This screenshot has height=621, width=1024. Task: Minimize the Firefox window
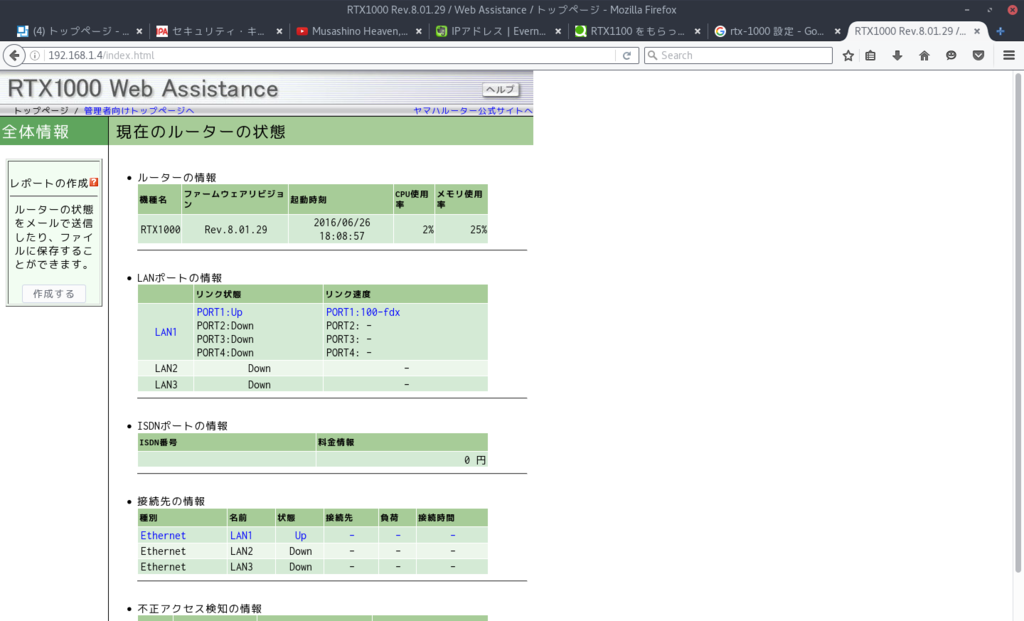point(967,10)
